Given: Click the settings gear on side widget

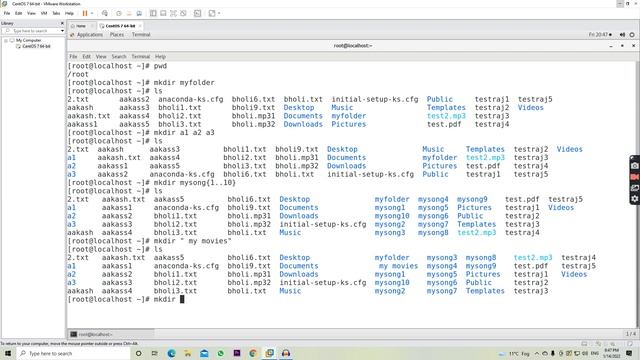Looking at the screenshot, I should point(635,199).
